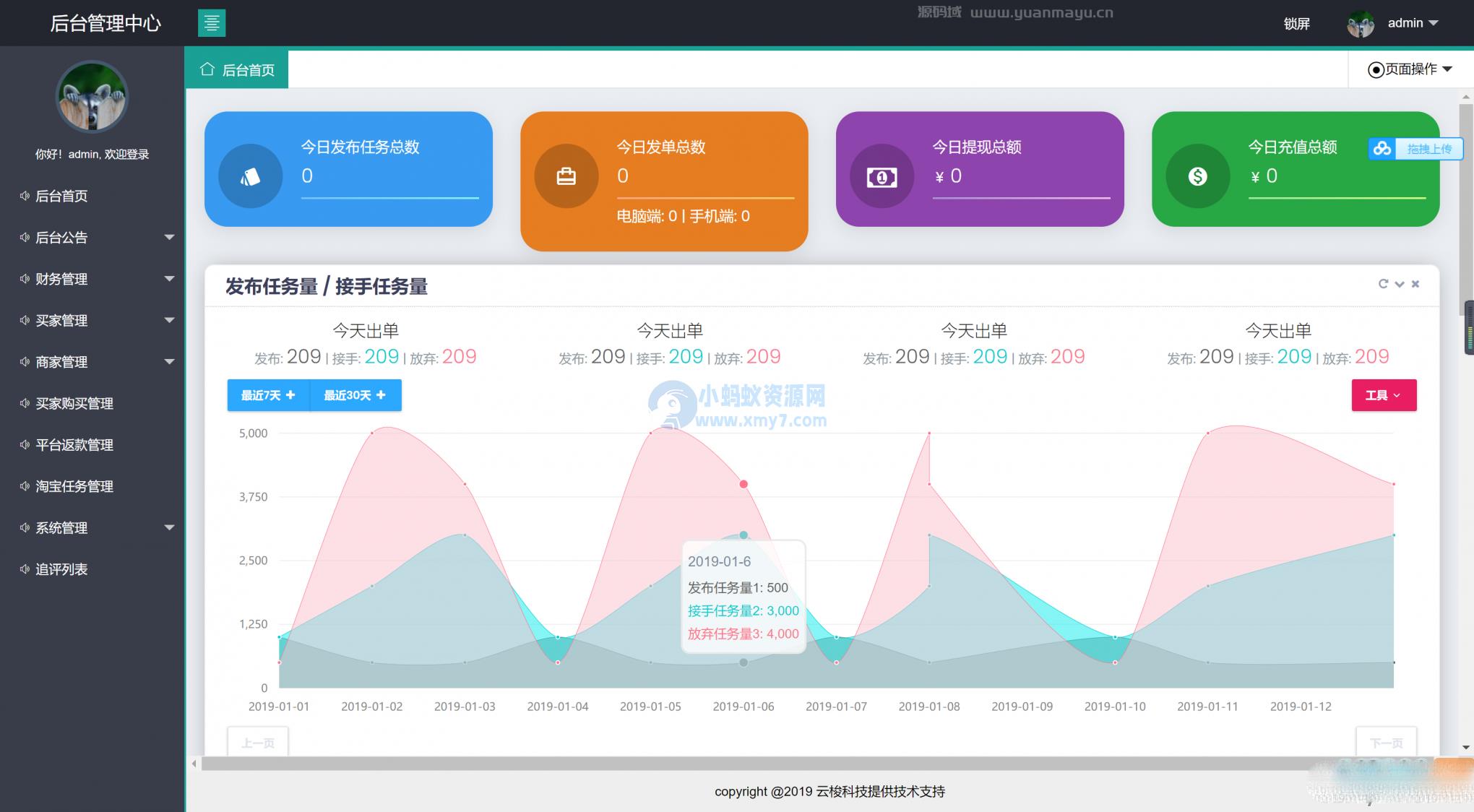The width and height of the screenshot is (1474, 812).
Task: Click the x-axis label 2019-01-08
Action: coord(929,707)
